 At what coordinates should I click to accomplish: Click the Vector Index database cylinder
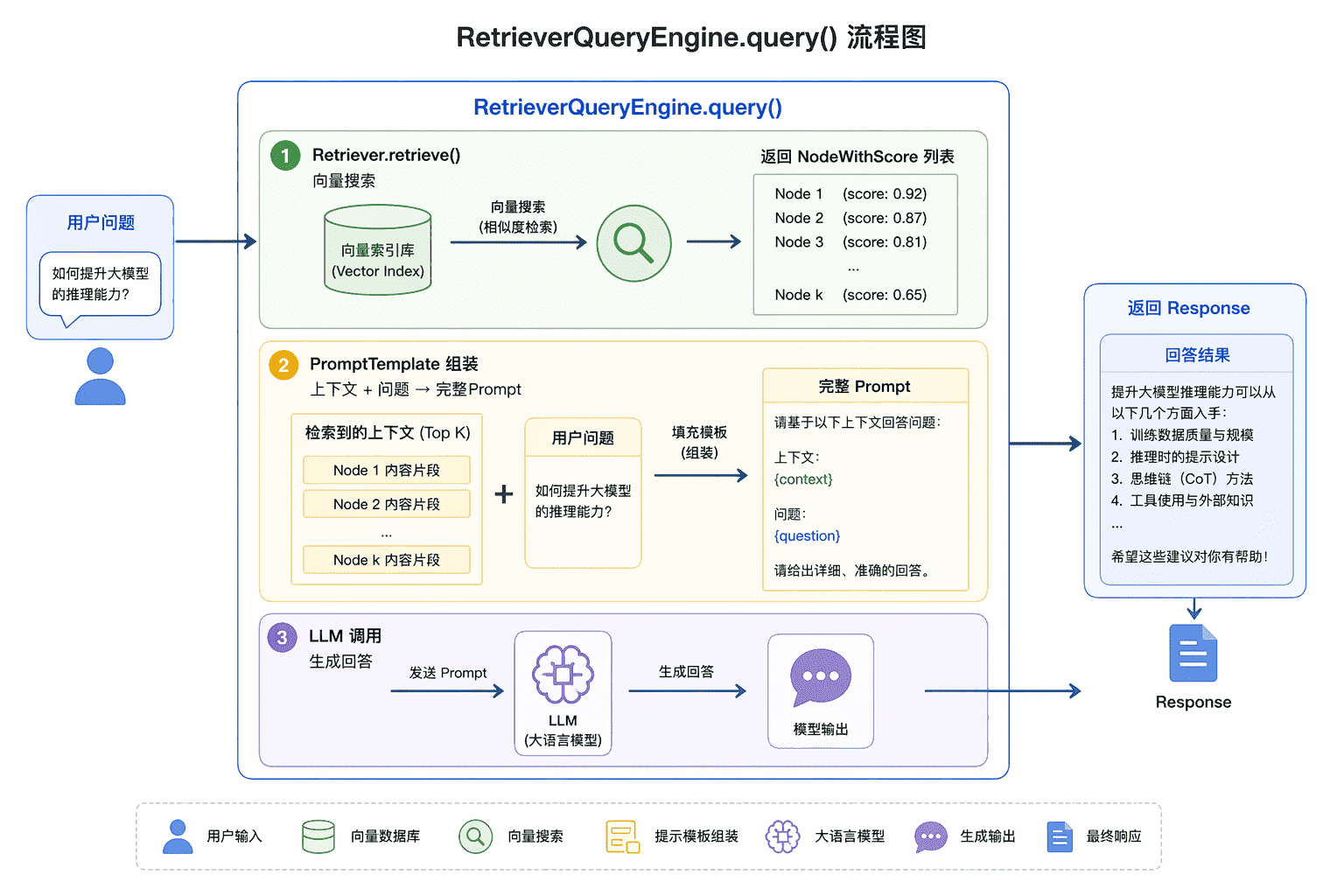(377, 250)
